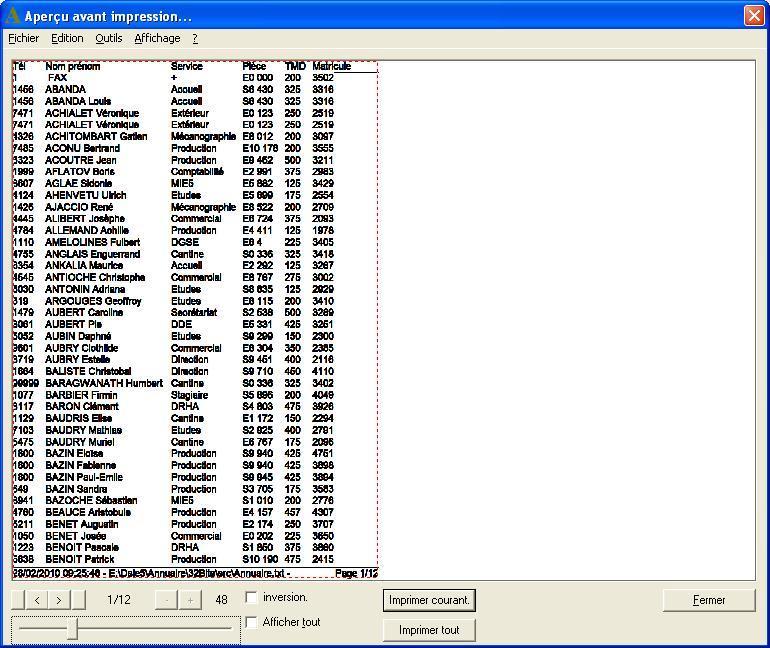Click the name 'ALLEMAND Achille'
Image resolution: width=770 pixels, height=648 pixels.
click(x=87, y=230)
